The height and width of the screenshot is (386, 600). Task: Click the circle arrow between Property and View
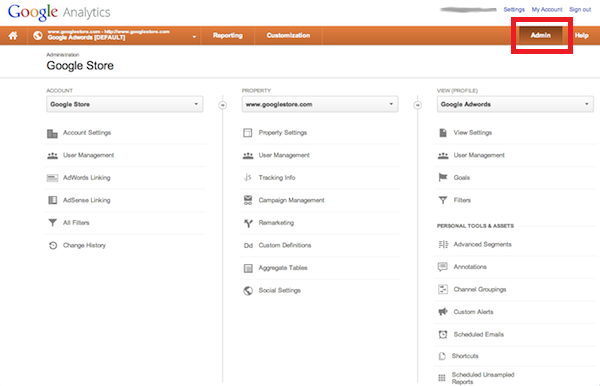pos(418,105)
